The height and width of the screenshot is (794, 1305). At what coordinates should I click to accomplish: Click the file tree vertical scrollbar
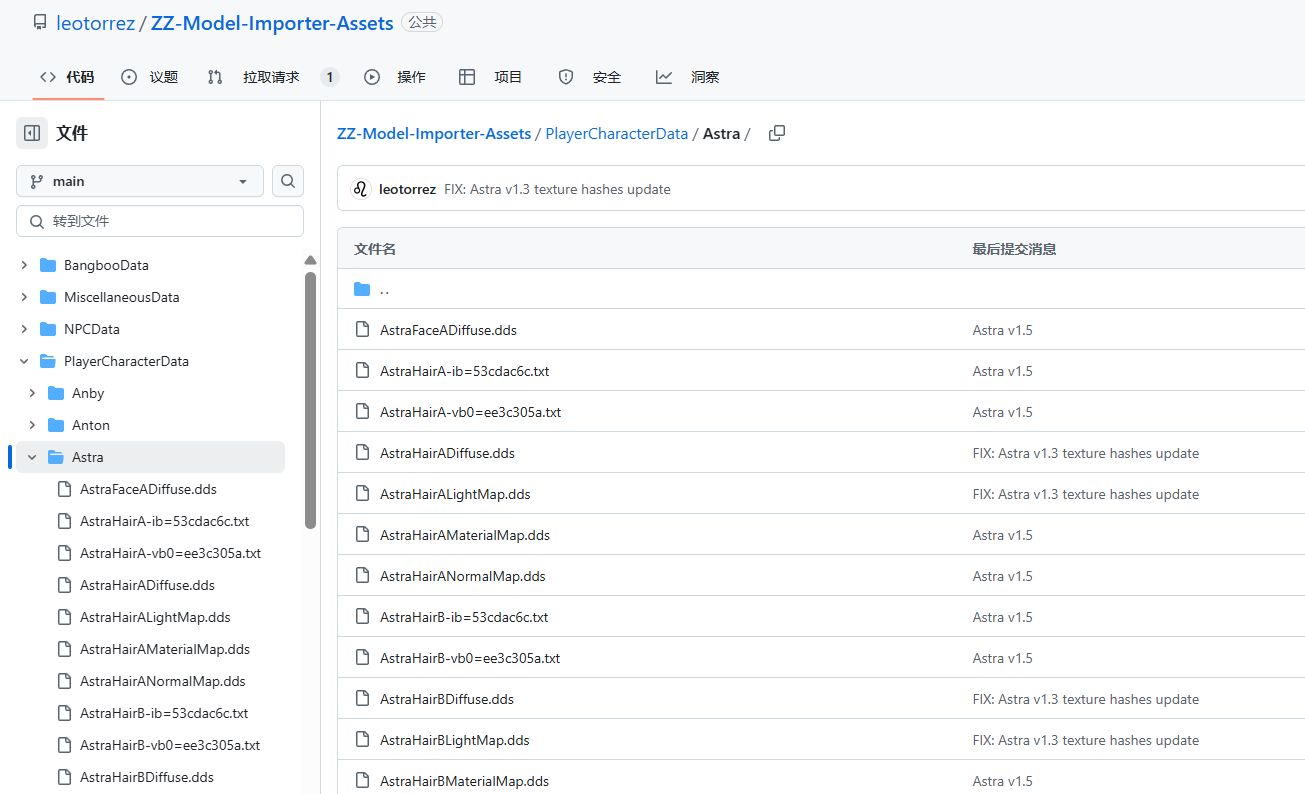pyautogui.click(x=310, y=400)
